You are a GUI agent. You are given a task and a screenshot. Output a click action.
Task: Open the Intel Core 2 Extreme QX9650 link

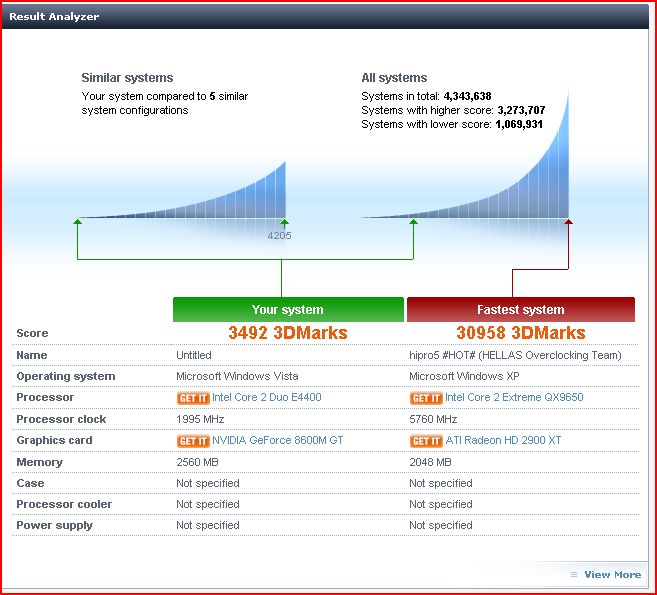click(x=514, y=397)
